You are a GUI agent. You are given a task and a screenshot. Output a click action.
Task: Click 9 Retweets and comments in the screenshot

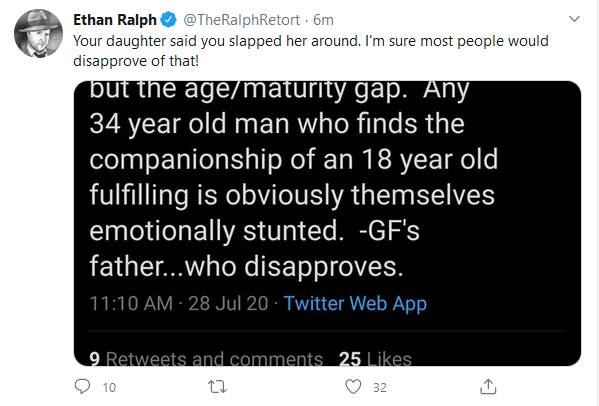[x=206, y=358]
